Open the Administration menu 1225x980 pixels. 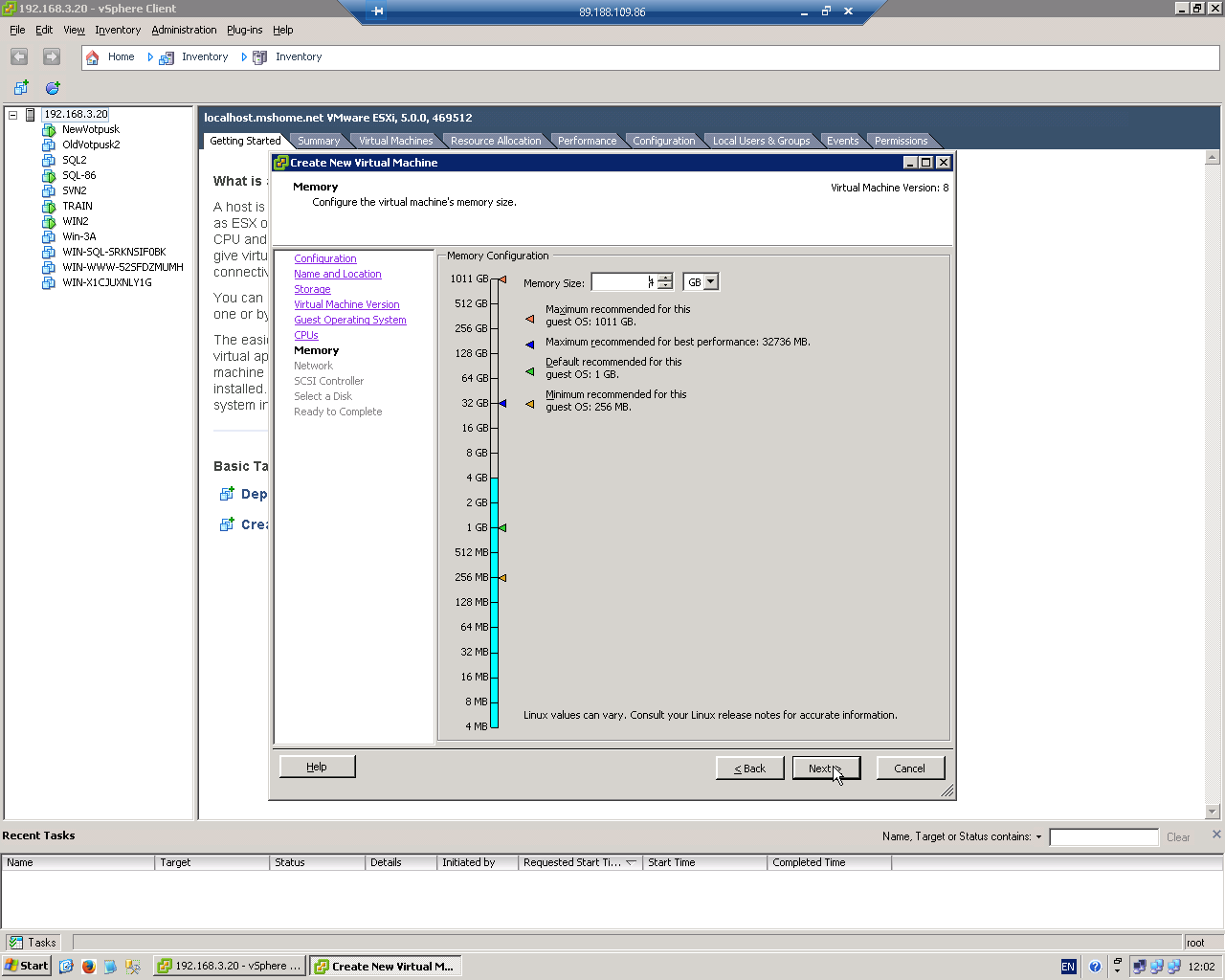184,30
